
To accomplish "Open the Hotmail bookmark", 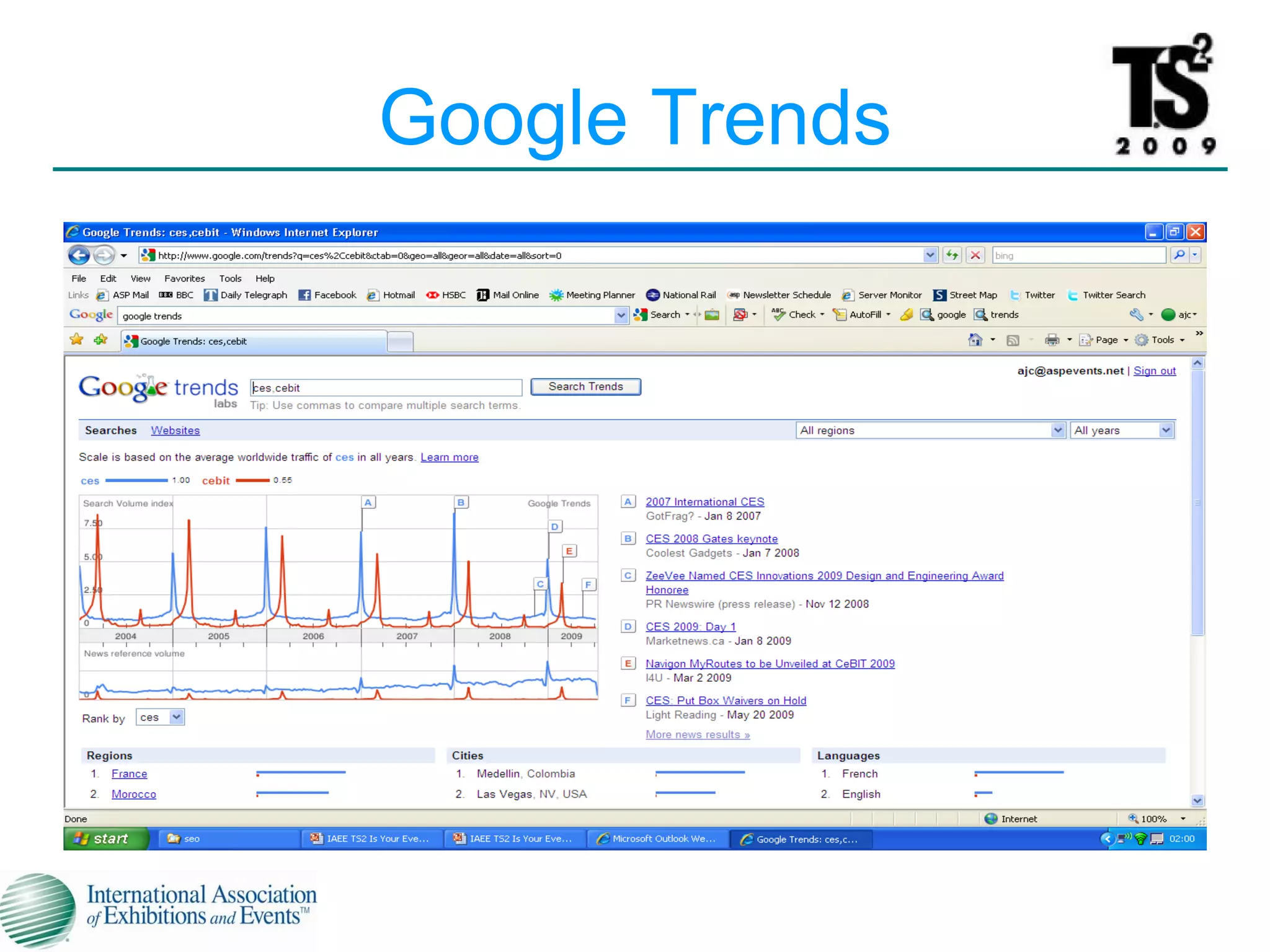I will pyautogui.click(x=391, y=295).
